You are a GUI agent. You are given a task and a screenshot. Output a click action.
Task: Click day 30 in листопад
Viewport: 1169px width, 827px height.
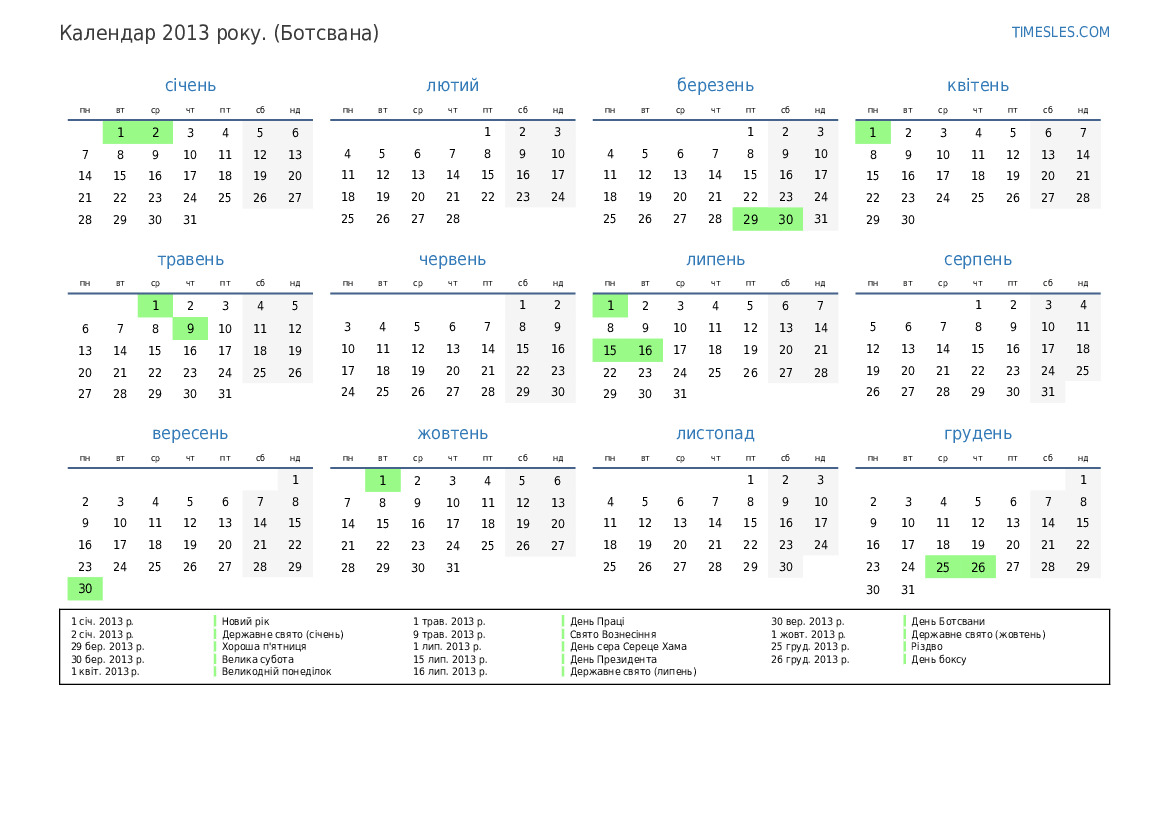coord(785,567)
